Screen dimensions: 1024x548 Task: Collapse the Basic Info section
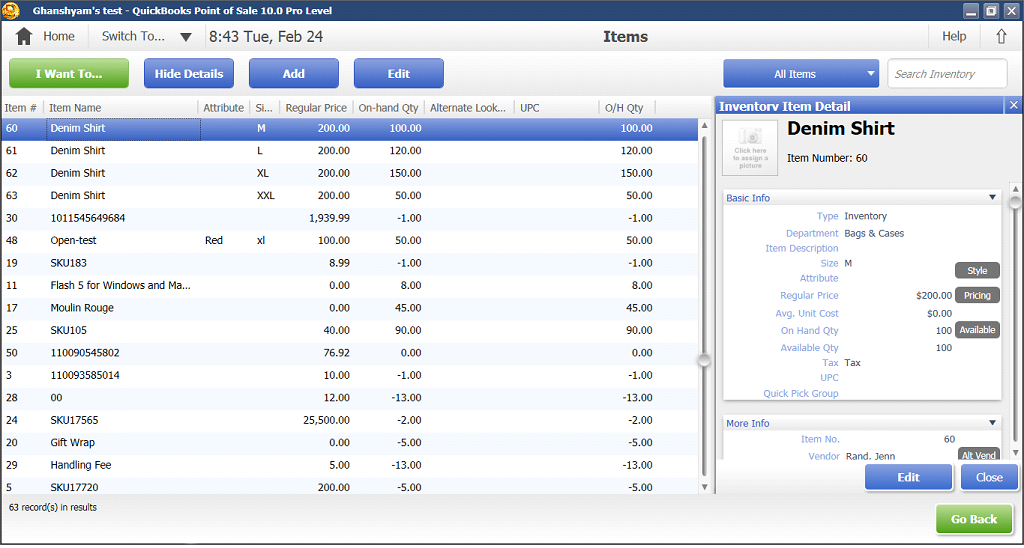coord(992,198)
